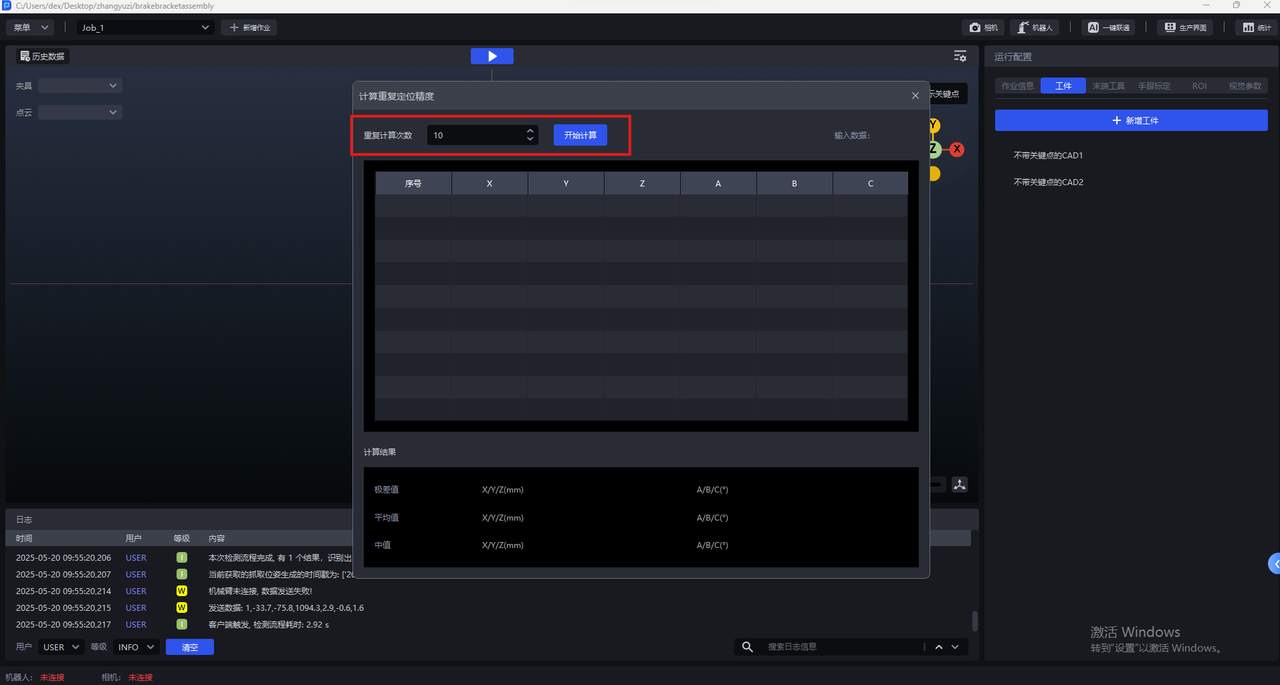The width and height of the screenshot is (1280, 685).
Task: Select the 工件 tab
Action: coord(1063,86)
